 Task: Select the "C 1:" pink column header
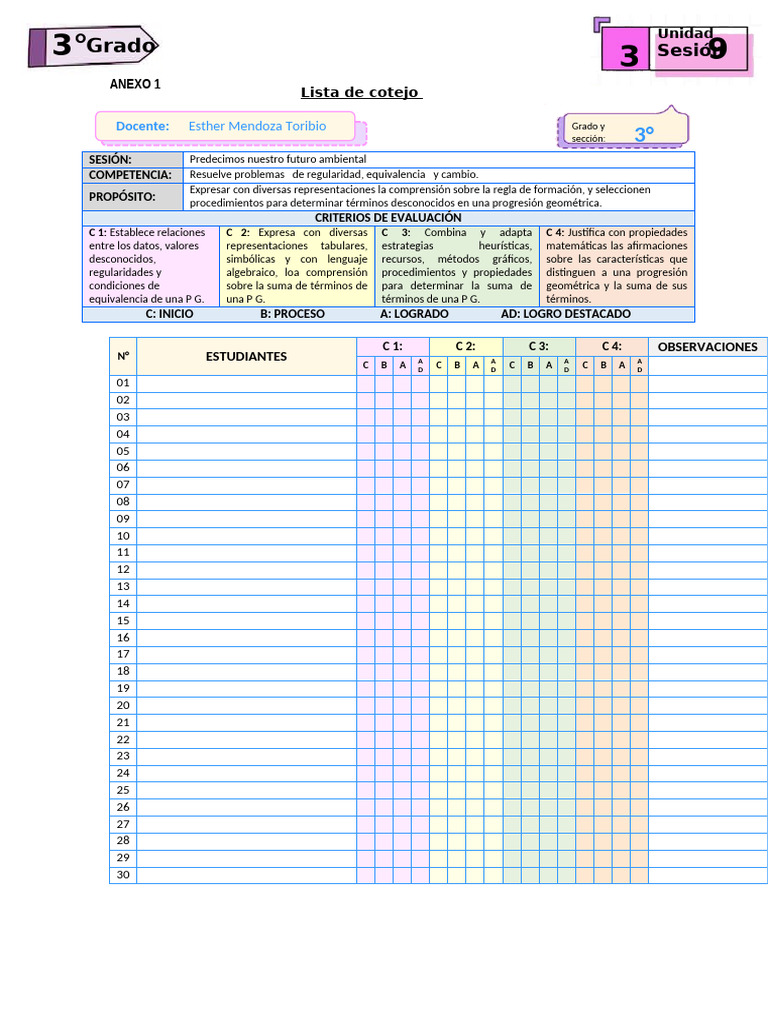[392, 347]
